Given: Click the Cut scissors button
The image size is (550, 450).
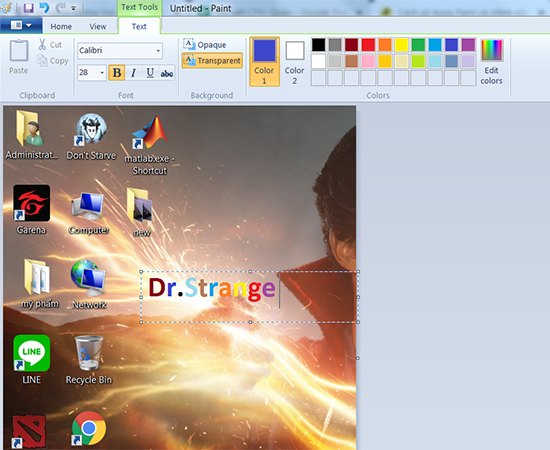Looking at the screenshot, I should coord(50,45).
